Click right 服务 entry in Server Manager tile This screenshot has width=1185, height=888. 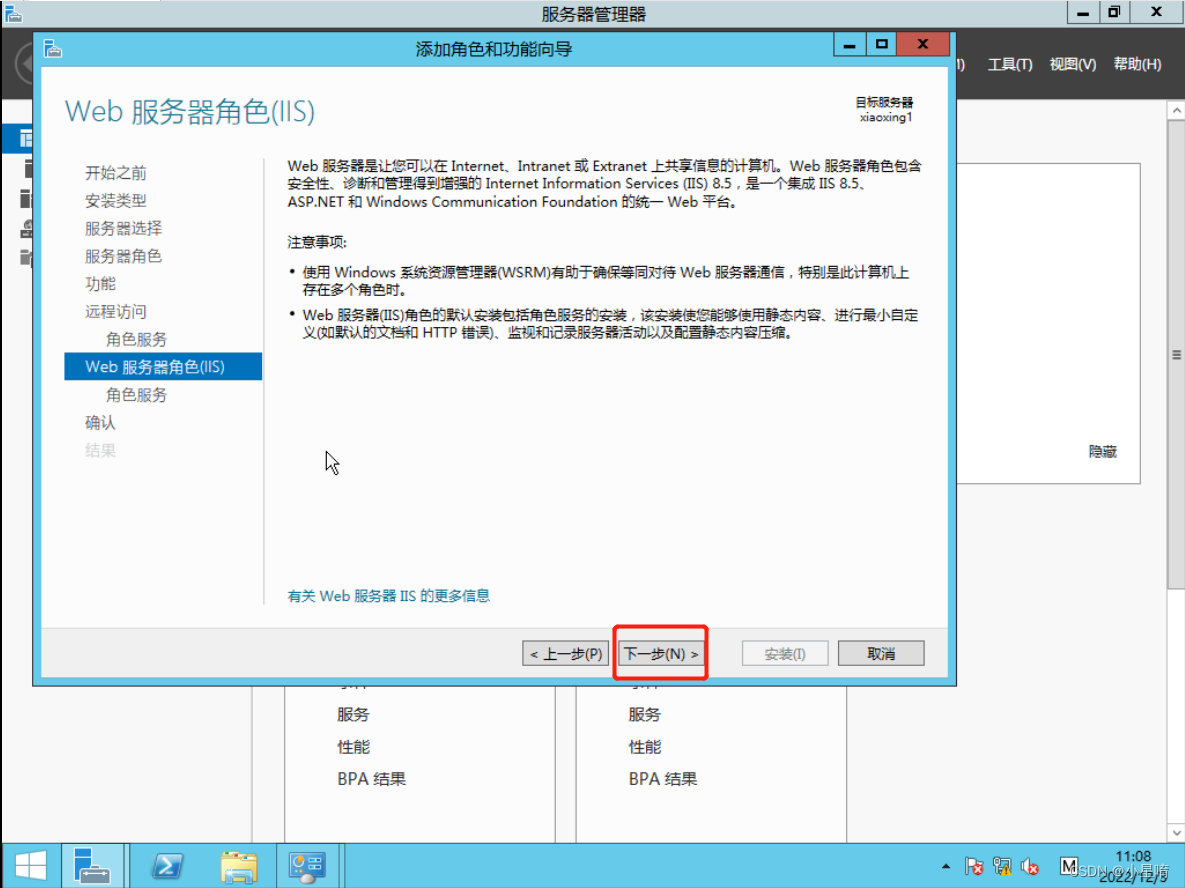pos(644,714)
